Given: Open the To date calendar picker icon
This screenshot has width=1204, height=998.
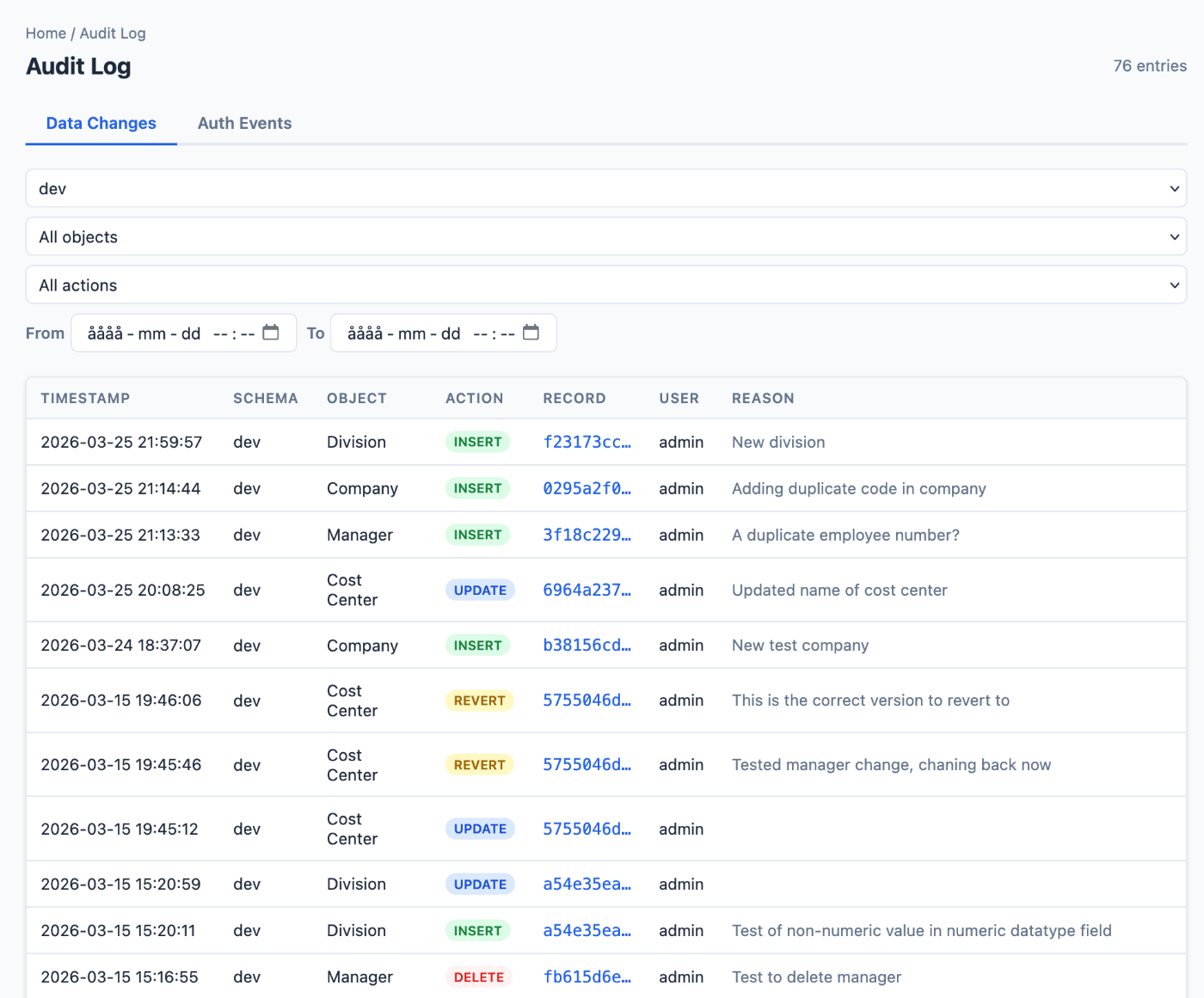Looking at the screenshot, I should pos(531,333).
